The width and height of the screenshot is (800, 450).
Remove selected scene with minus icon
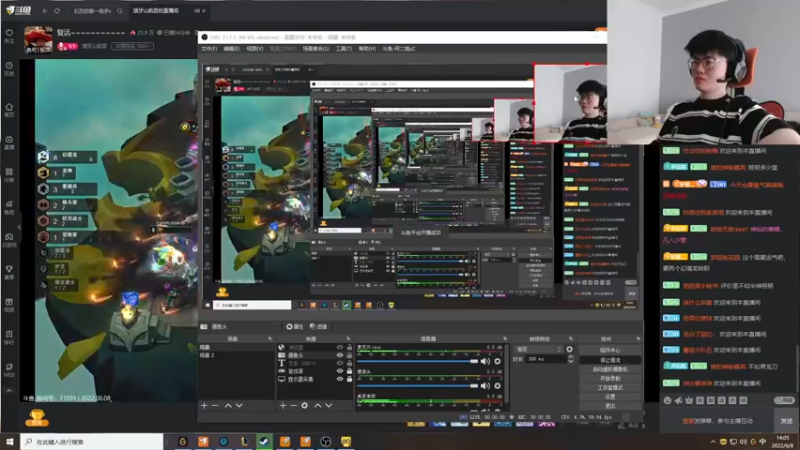pos(215,405)
